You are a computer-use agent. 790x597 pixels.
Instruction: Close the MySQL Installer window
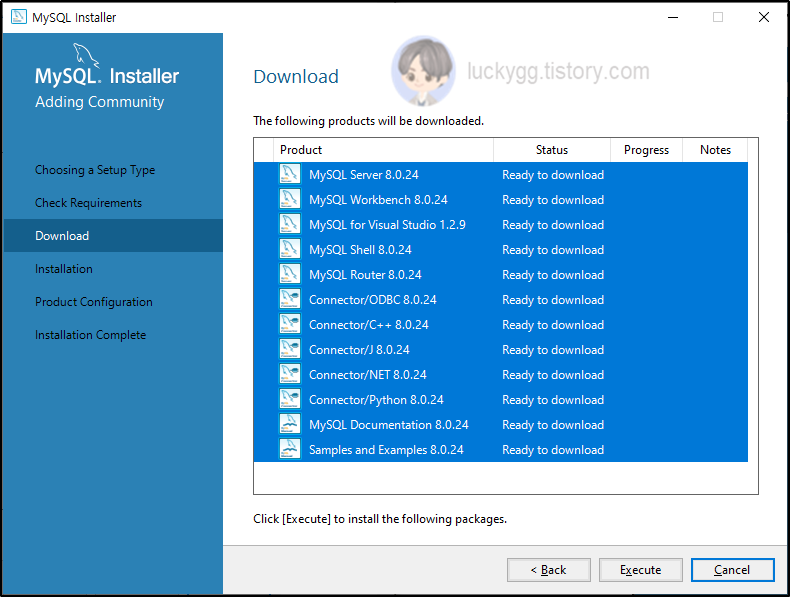point(764,17)
